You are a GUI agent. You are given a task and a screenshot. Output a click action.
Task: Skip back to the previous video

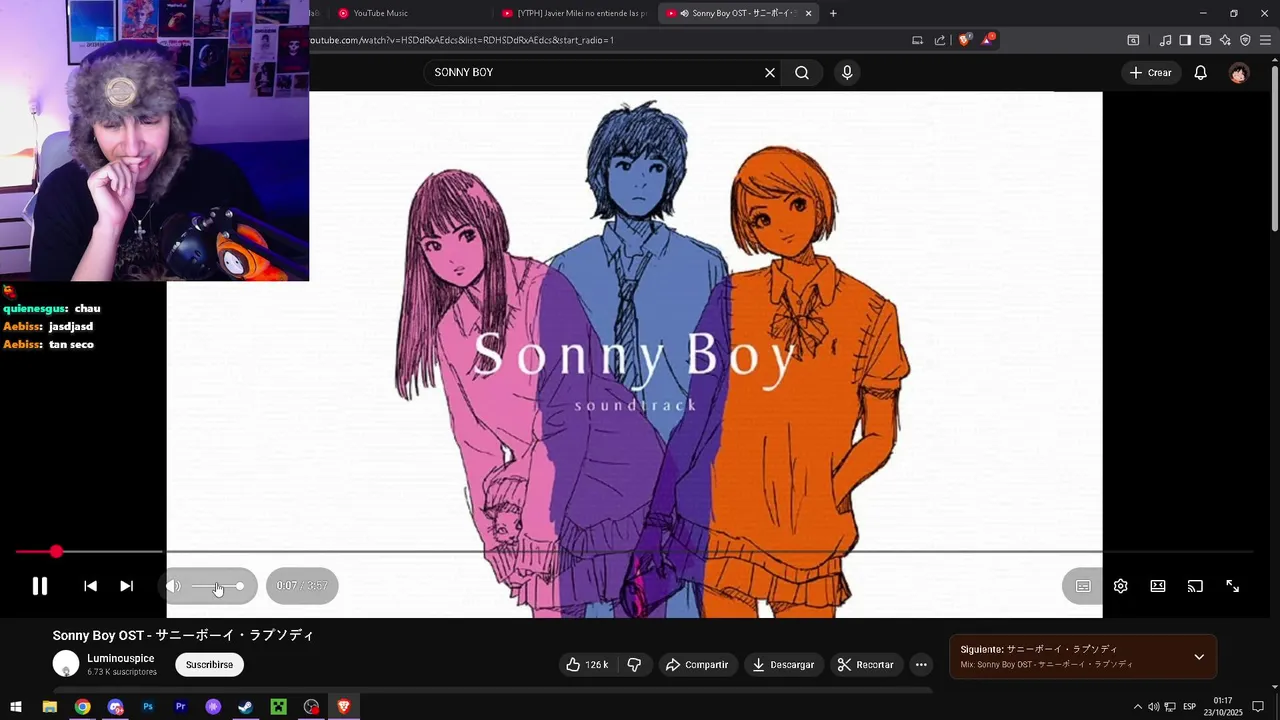(90, 586)
